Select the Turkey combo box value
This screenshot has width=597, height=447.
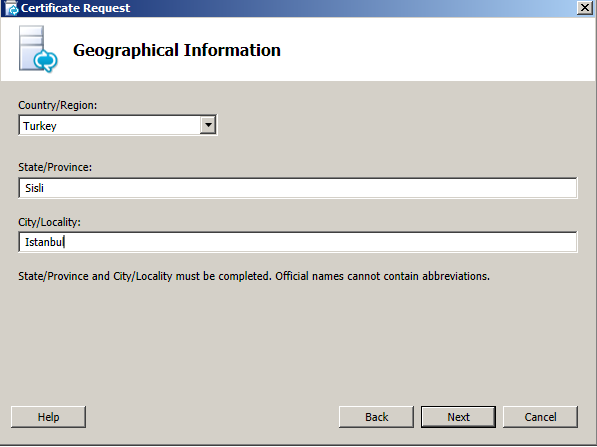click(110, 125)
